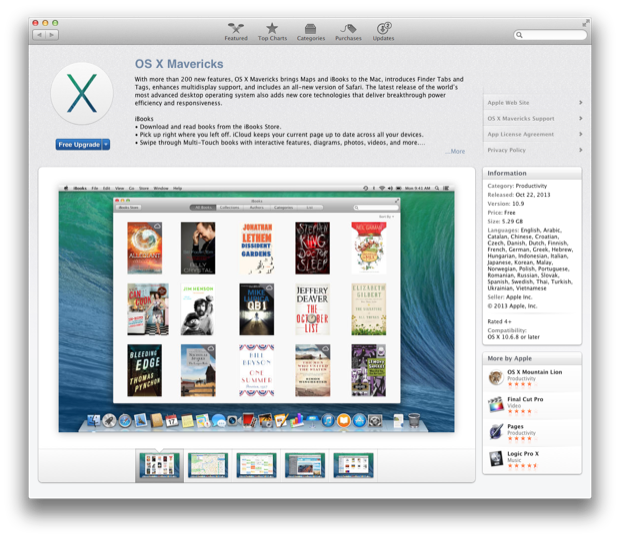Click the Free Upgrade button
This screenshot has width=620, height=538.
79,145
